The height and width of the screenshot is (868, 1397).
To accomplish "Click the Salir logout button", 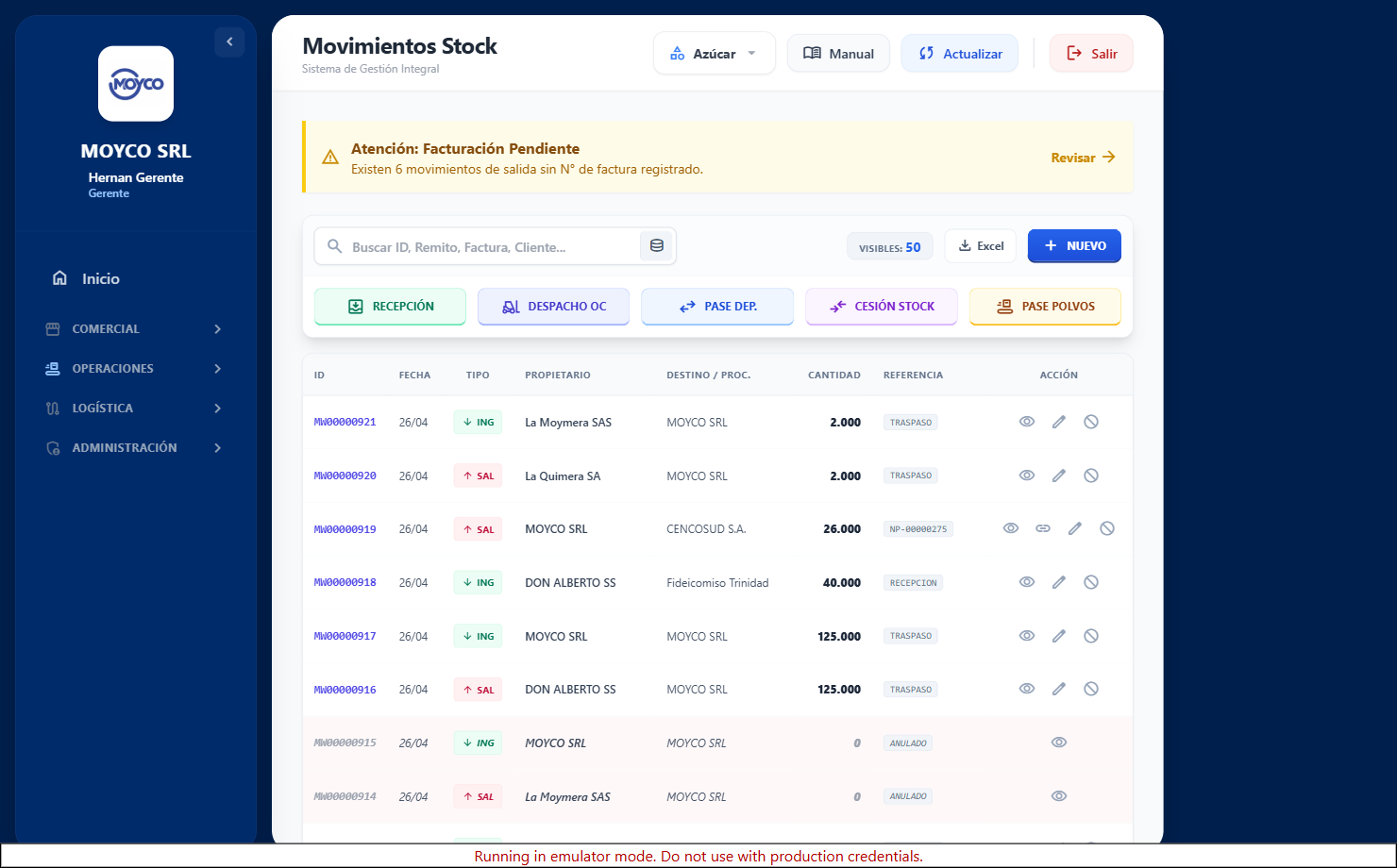I will (1091, 53).
